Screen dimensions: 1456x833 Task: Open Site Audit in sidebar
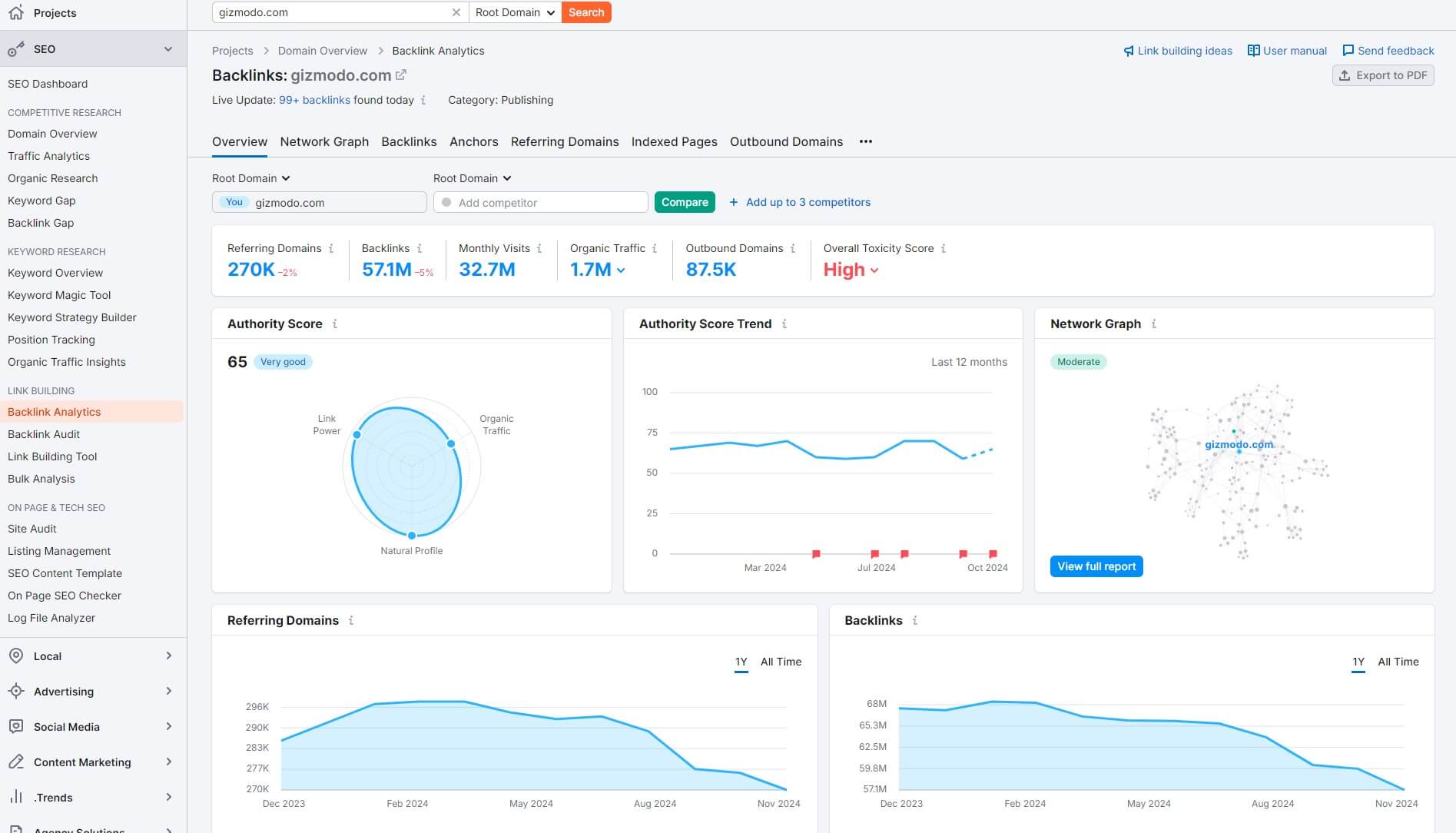(32, 529)
